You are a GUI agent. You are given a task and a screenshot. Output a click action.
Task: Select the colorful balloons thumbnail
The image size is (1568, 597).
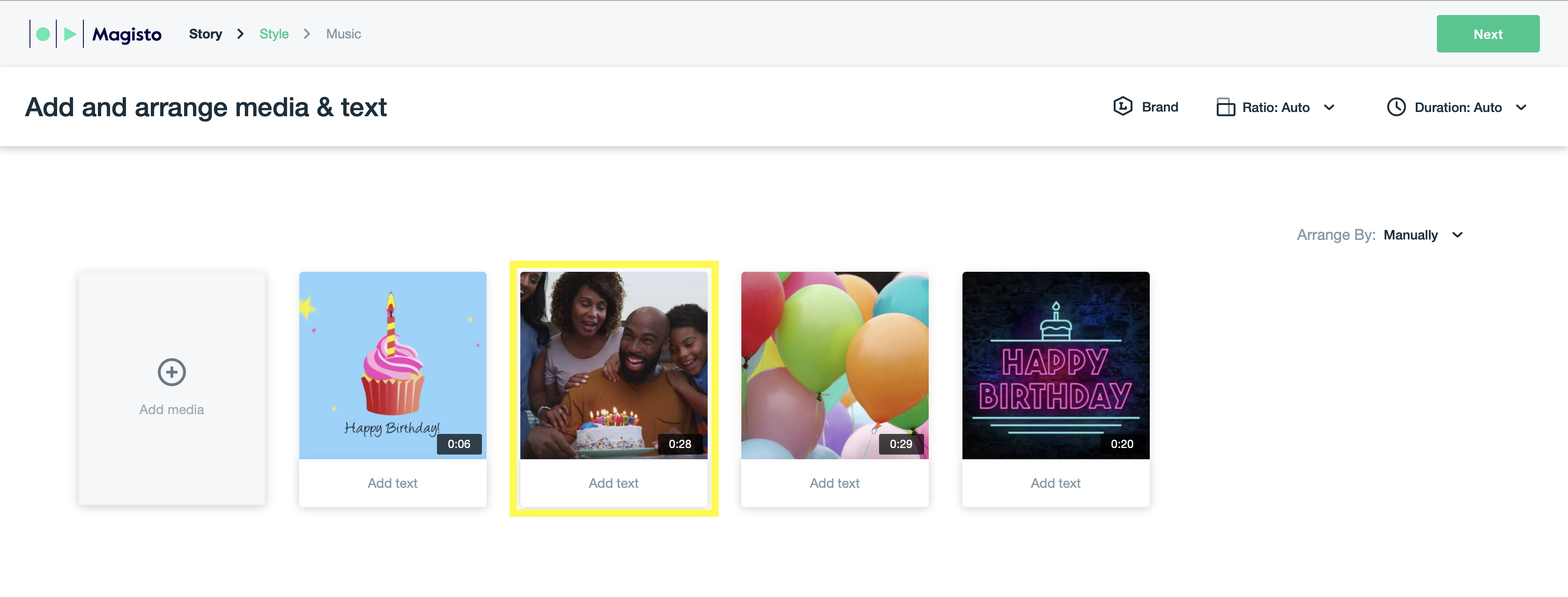coord(835,365)
